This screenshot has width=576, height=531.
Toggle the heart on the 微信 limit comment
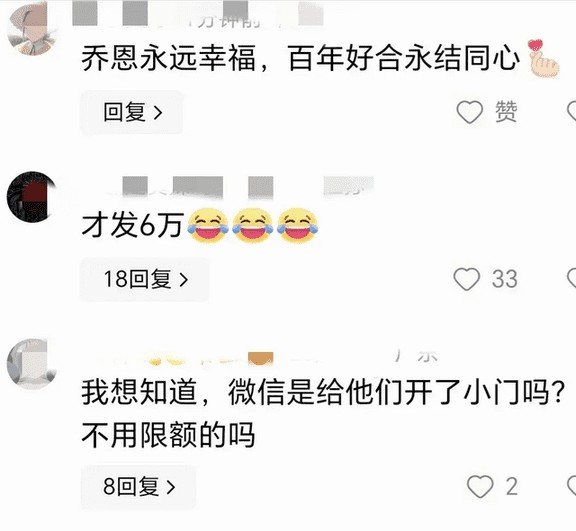[x=480, y=486]
